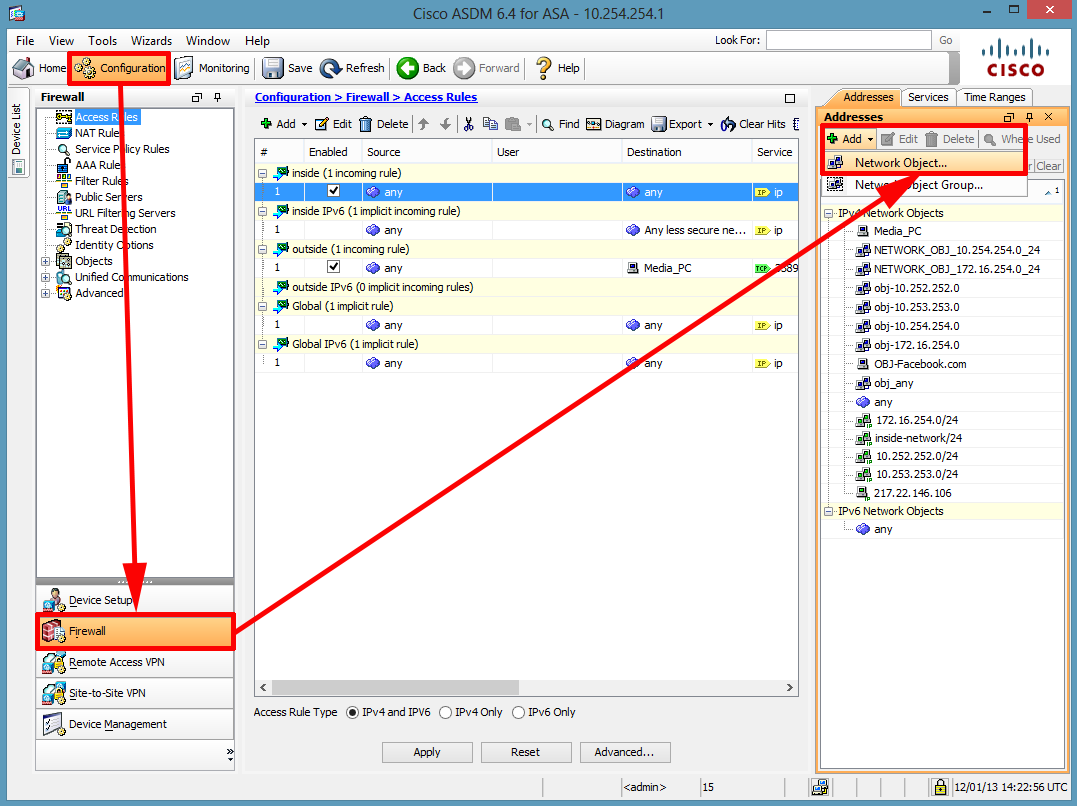Go Back using green arrow
Image resolution: width=1077 pixels, height=806 pixels.
421,68
